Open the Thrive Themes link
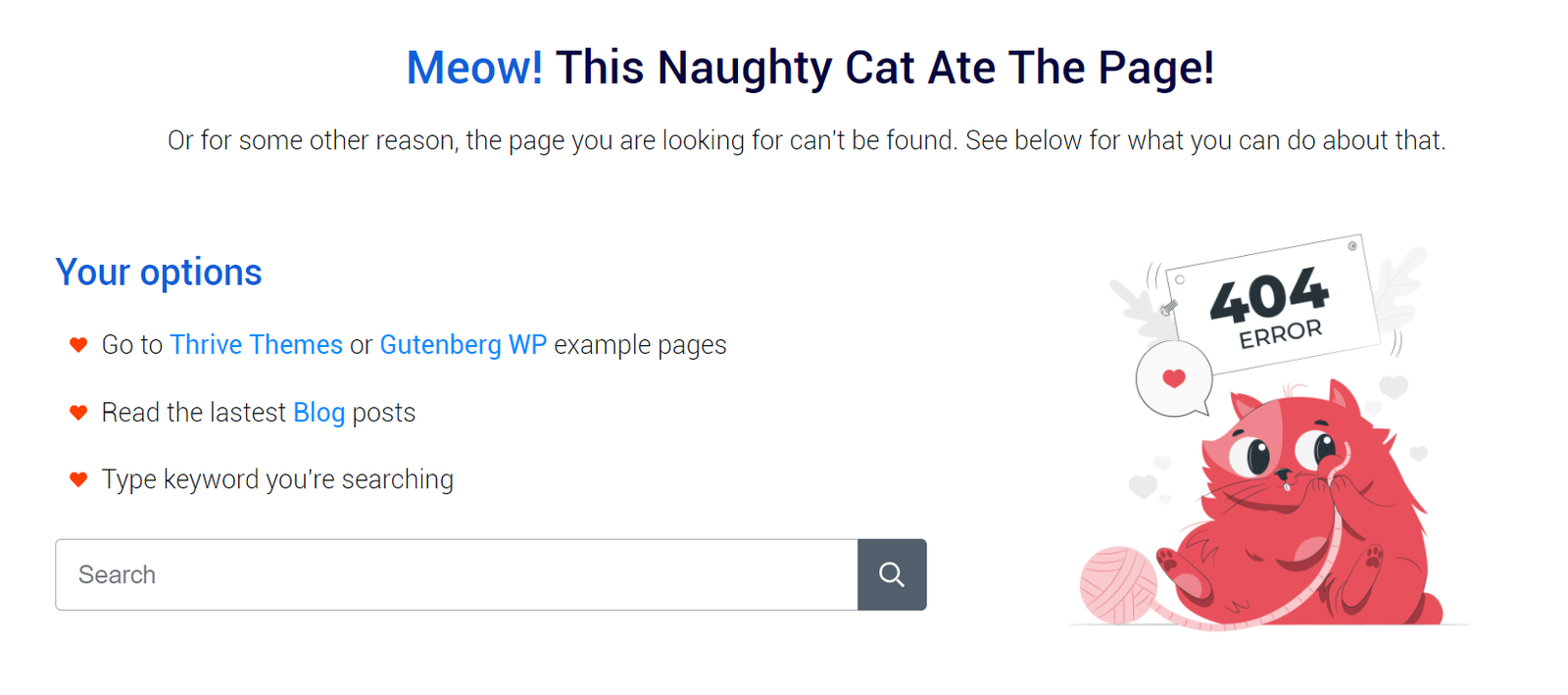The image size is (1568, 695). point(256,345)
